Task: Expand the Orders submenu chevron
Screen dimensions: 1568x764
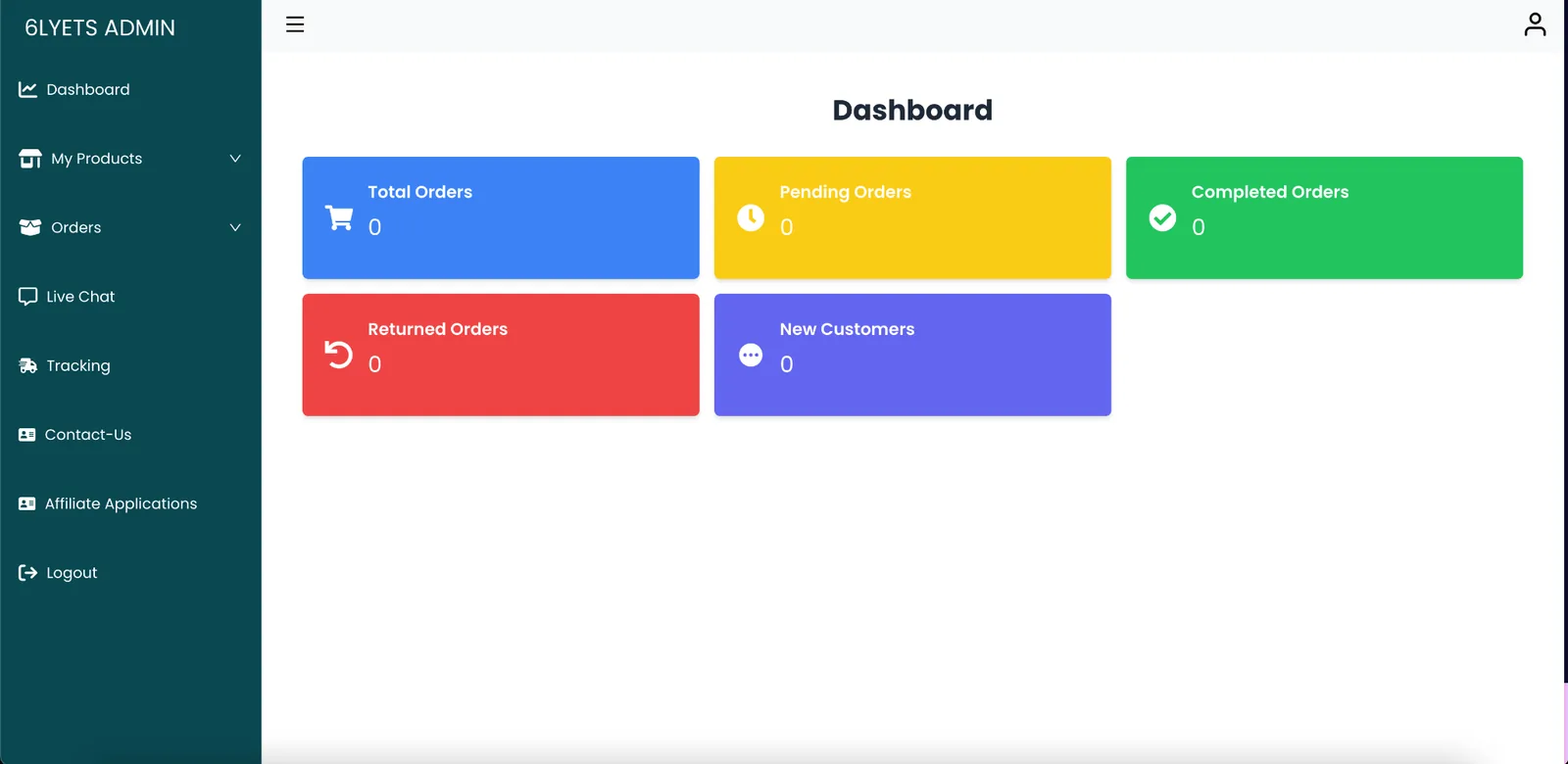Action: pyautogui.click(x=235, y=227)
